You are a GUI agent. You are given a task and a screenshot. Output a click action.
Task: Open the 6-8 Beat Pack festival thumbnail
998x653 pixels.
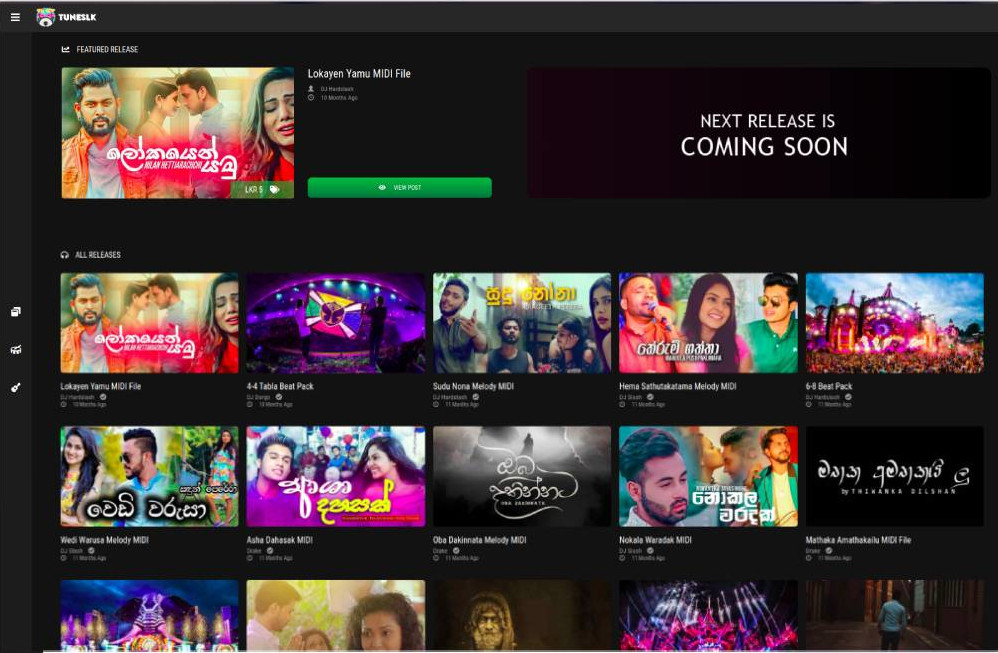[x=895, y=323]
